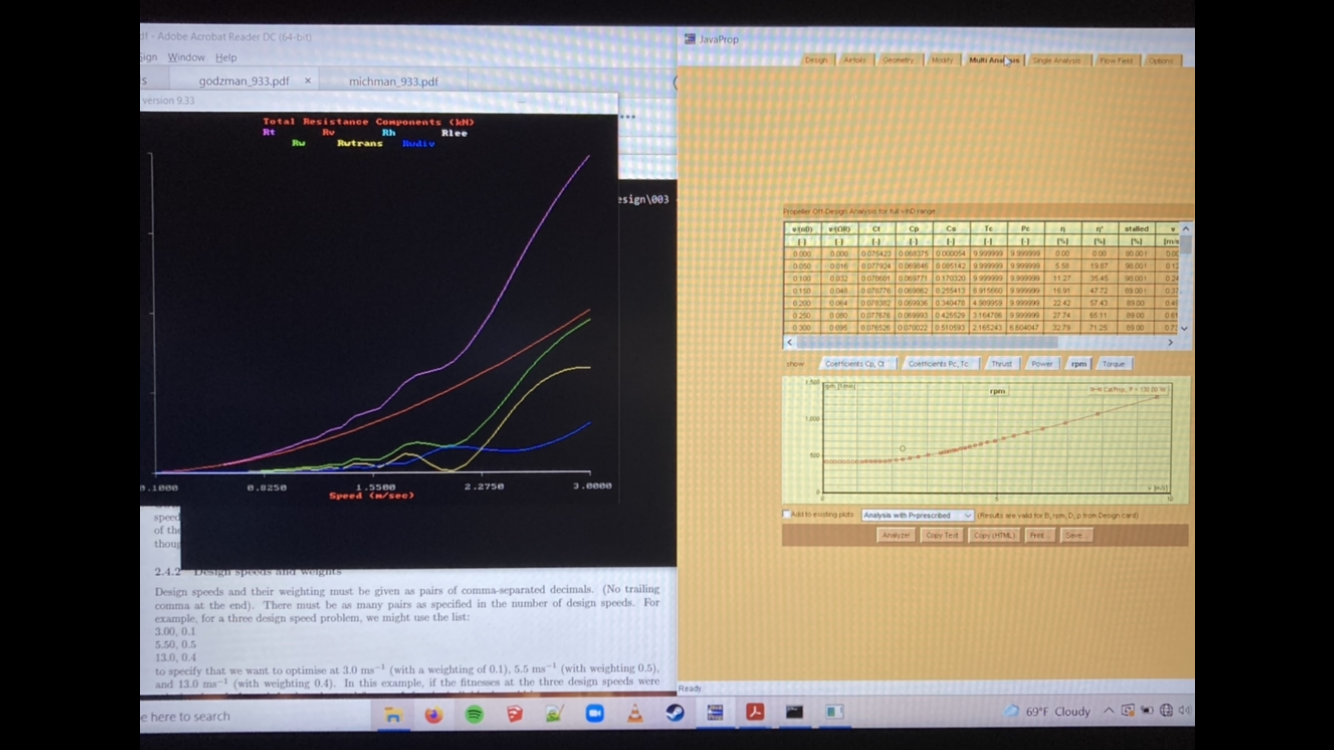
Task: Click table horizontal scrollbar right arrow
Action: coord(1170,342)
